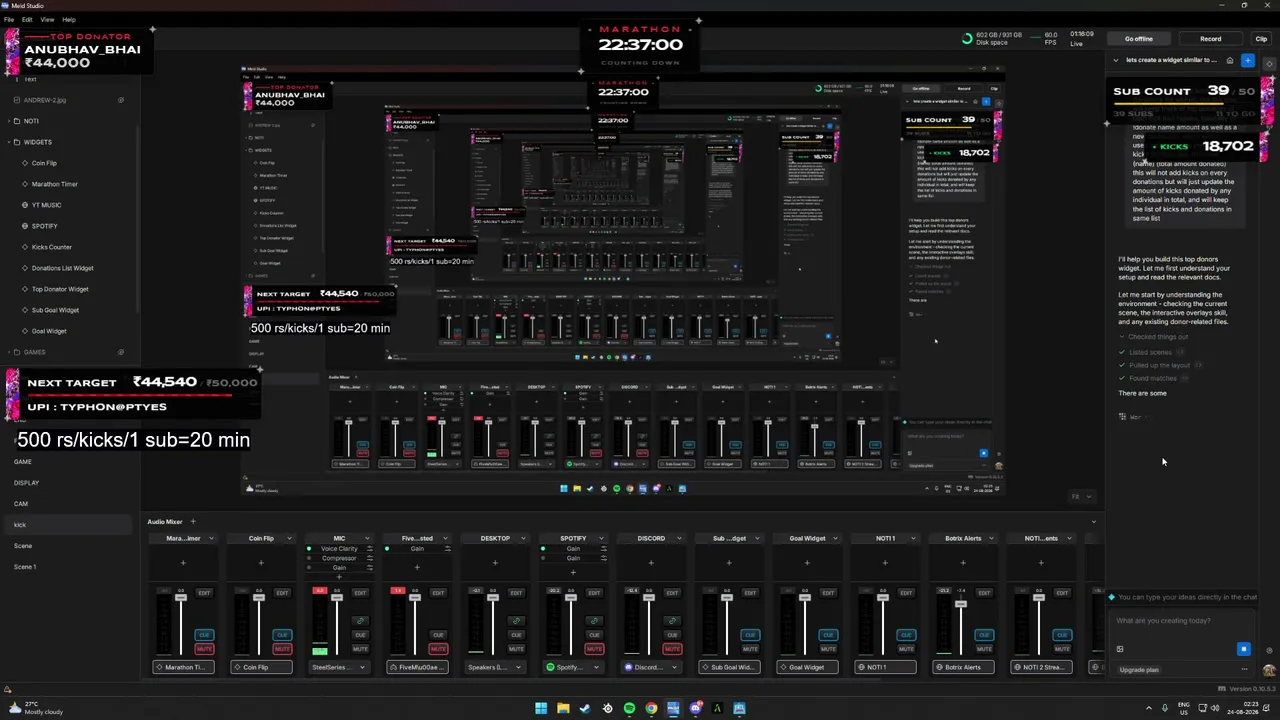This screenshot has height=720, width=1280.
Task: Adjust the MIC volume fader
Action: coord(336,598)
